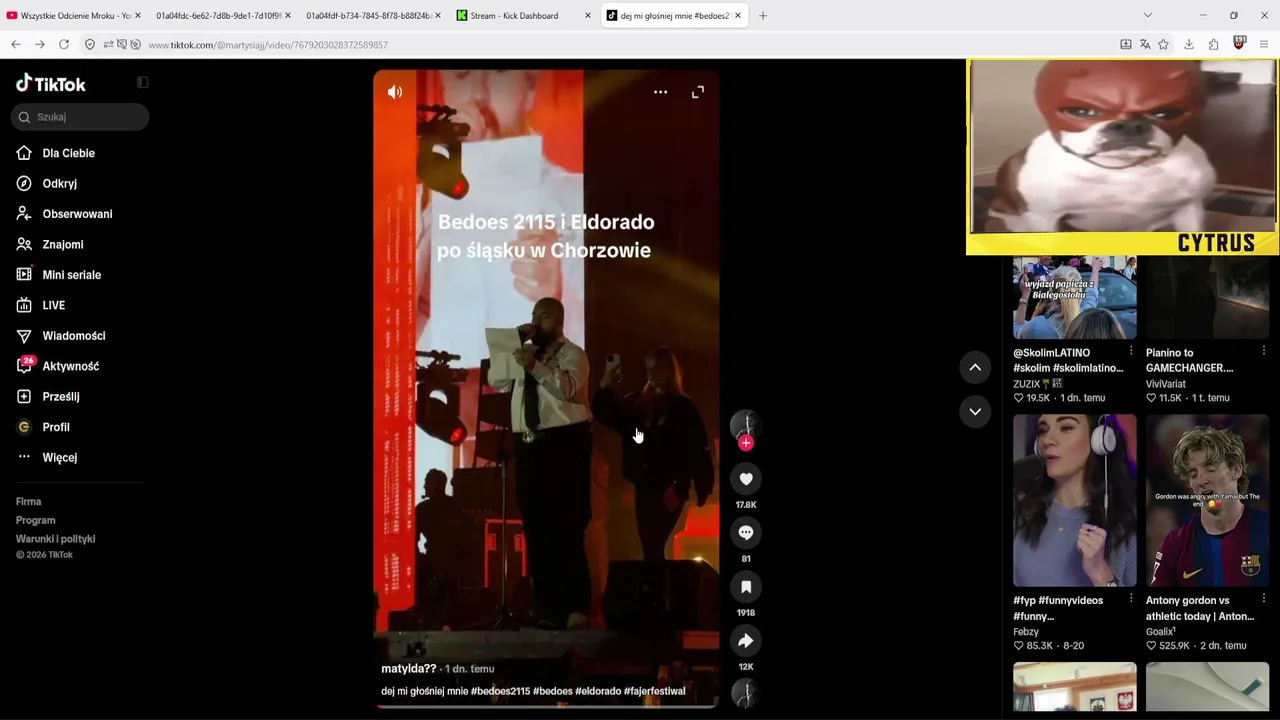Image resolution: width=1280 pixels, height=720 pixels.
Task: Mute the TikTok video sound
Action: point(395,92)
